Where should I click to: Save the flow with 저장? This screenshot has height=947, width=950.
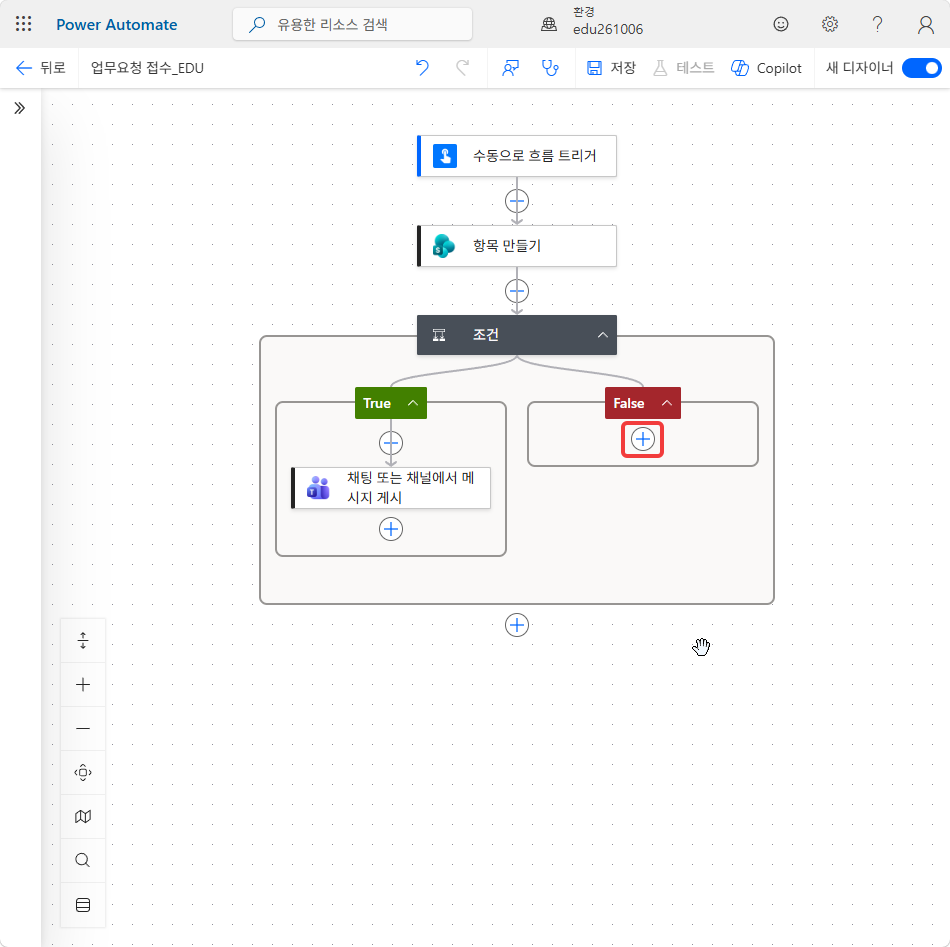[611, 68]
